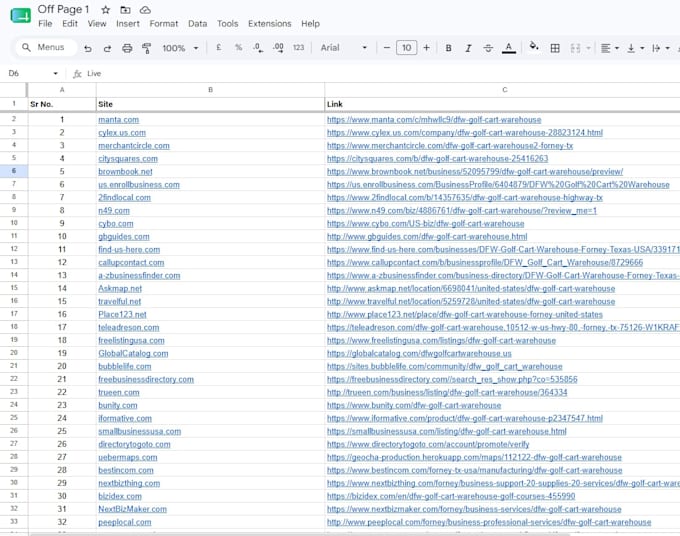Select column B header
Viewport: 680px width, 536px height.
click(x=210, y=90)
